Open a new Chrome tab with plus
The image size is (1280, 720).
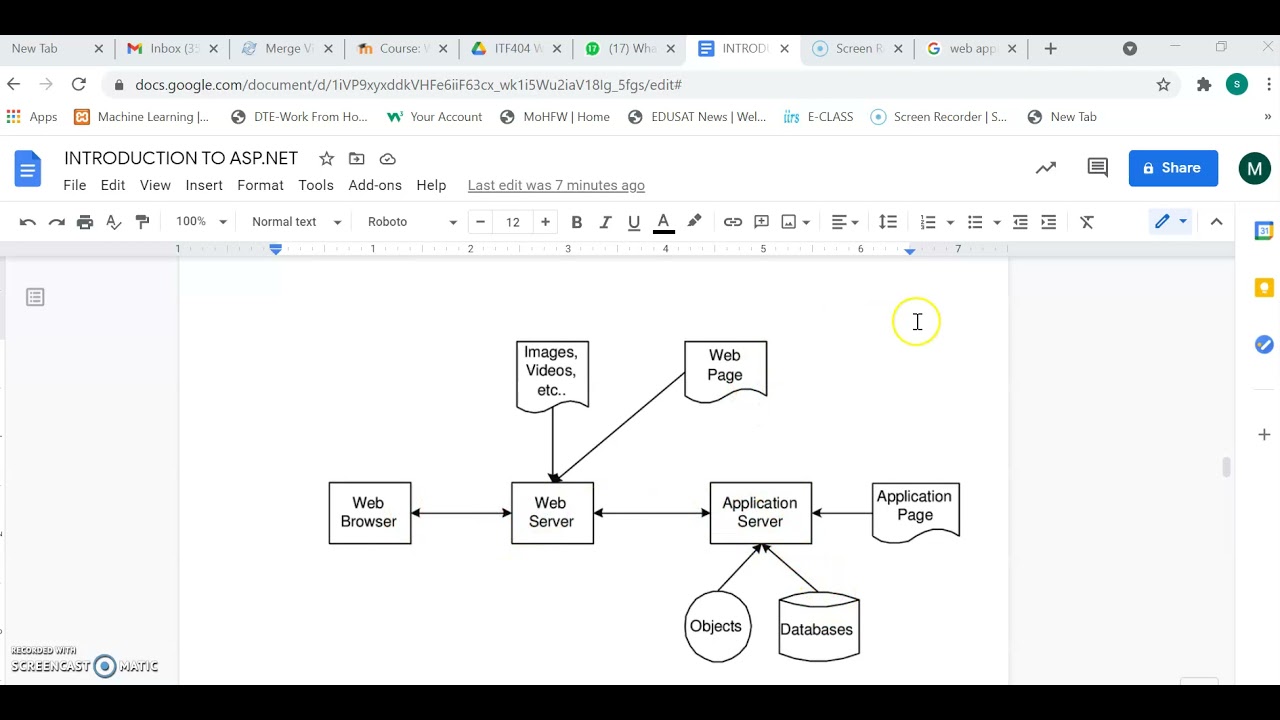coord(1050,48)
